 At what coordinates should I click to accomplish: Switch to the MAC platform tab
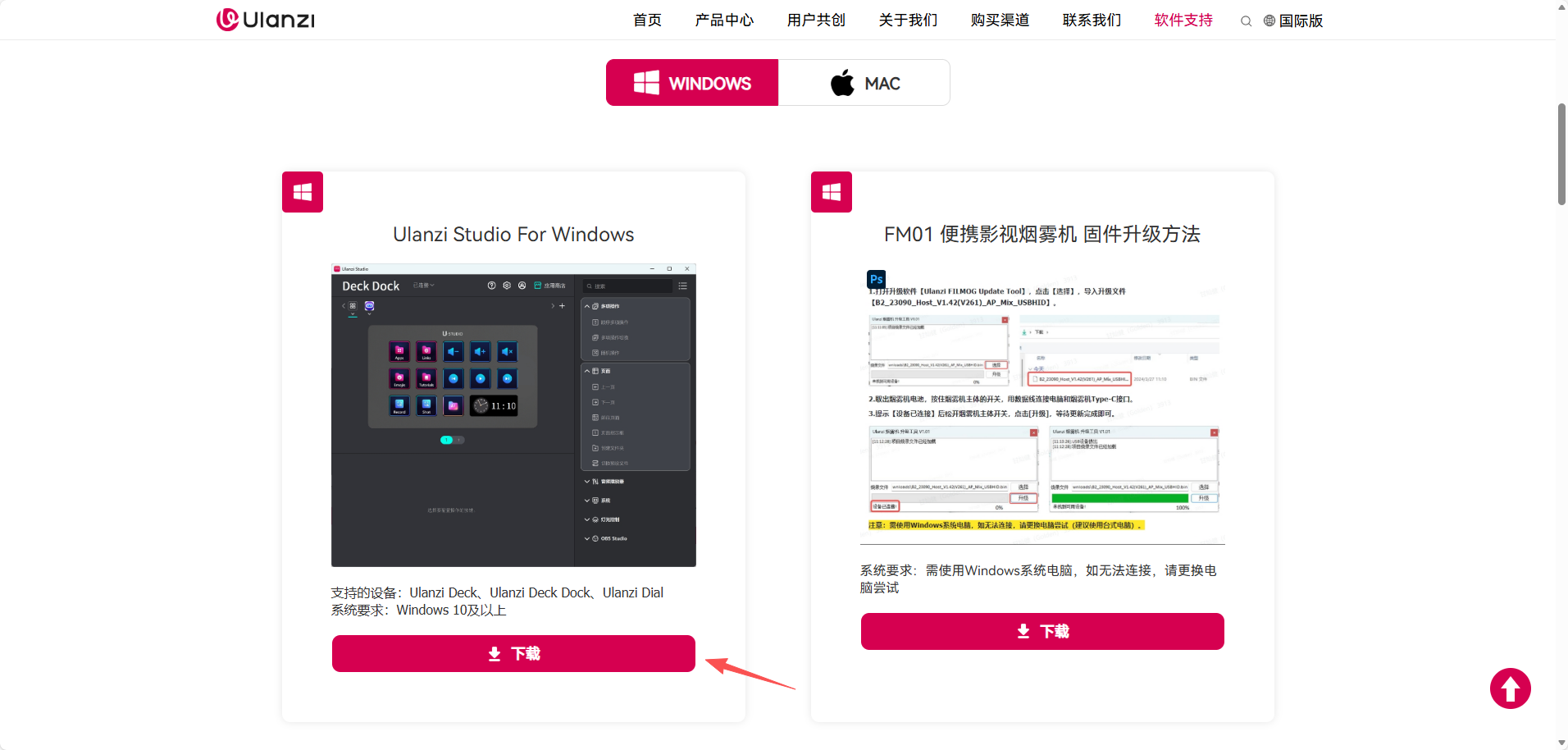click(864, 83)
